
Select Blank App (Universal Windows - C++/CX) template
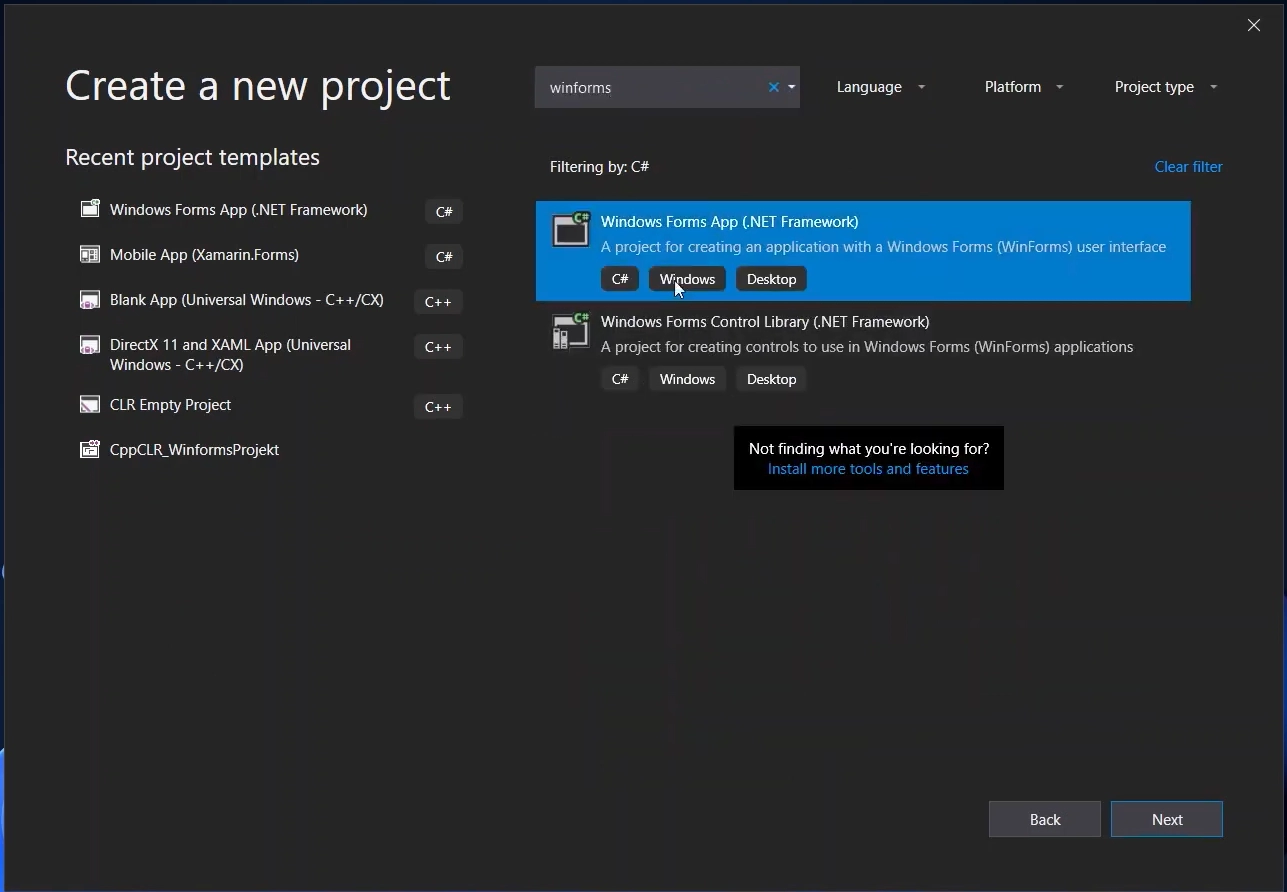tap(270, 300)
